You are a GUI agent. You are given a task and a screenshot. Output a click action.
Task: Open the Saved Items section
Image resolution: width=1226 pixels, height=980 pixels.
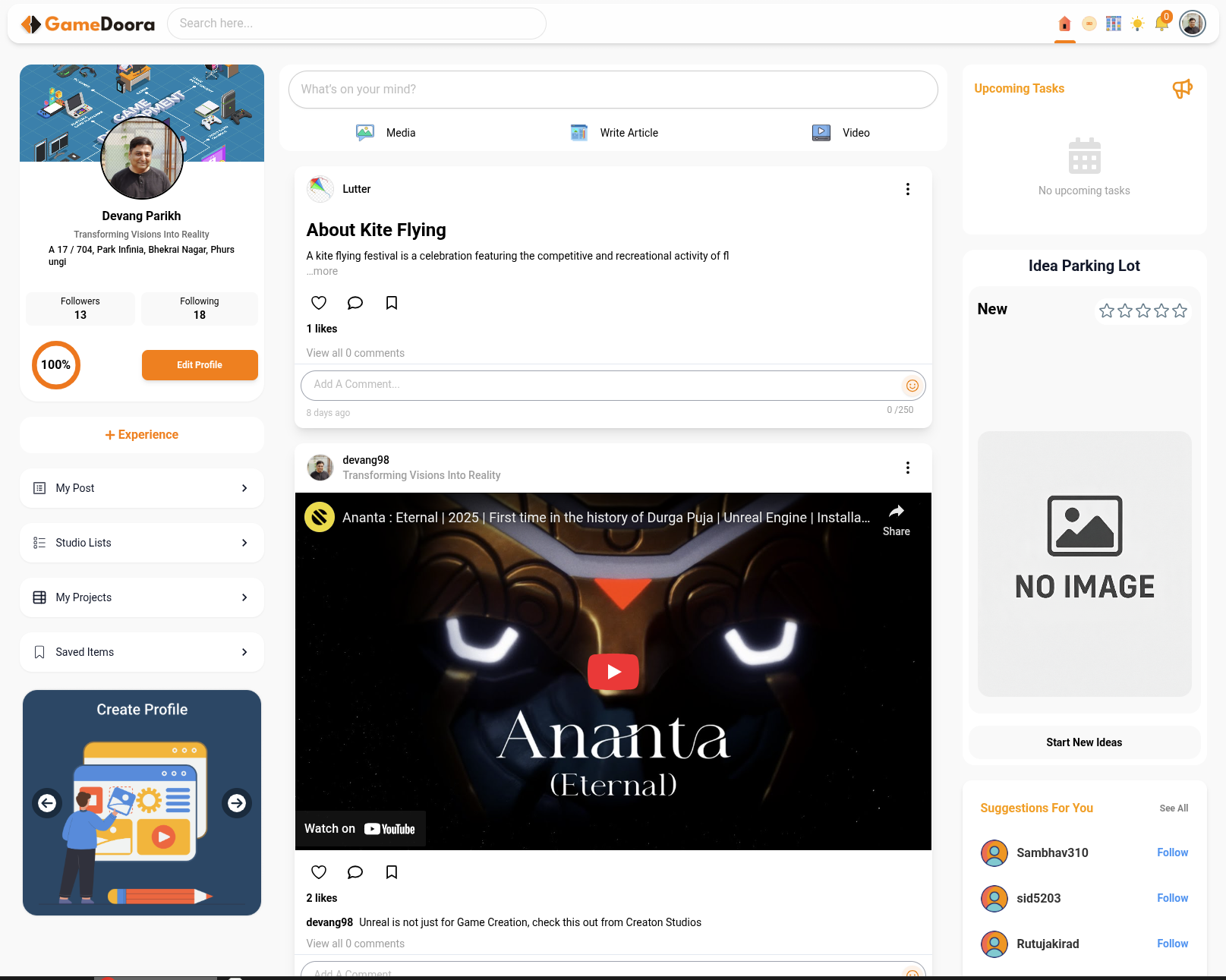point(142,652)
